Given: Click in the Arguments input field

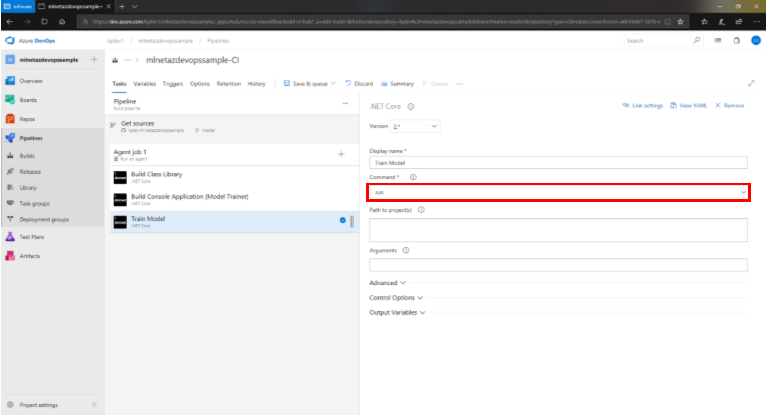Looking at the screenshot, I should tap(558, 265).
